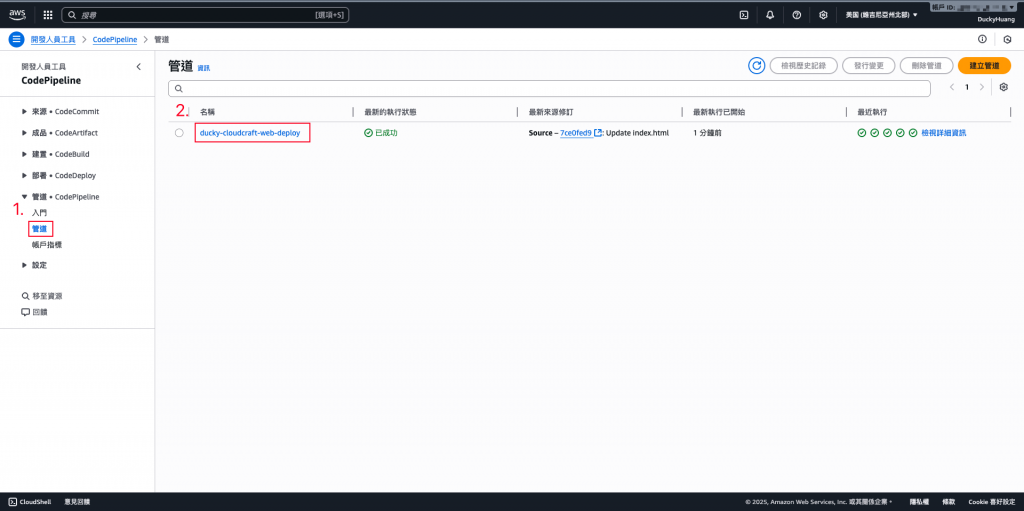Screen dimensions: 1024x511
Task: Click 意見回饋 in the footer
Action: 77,502
